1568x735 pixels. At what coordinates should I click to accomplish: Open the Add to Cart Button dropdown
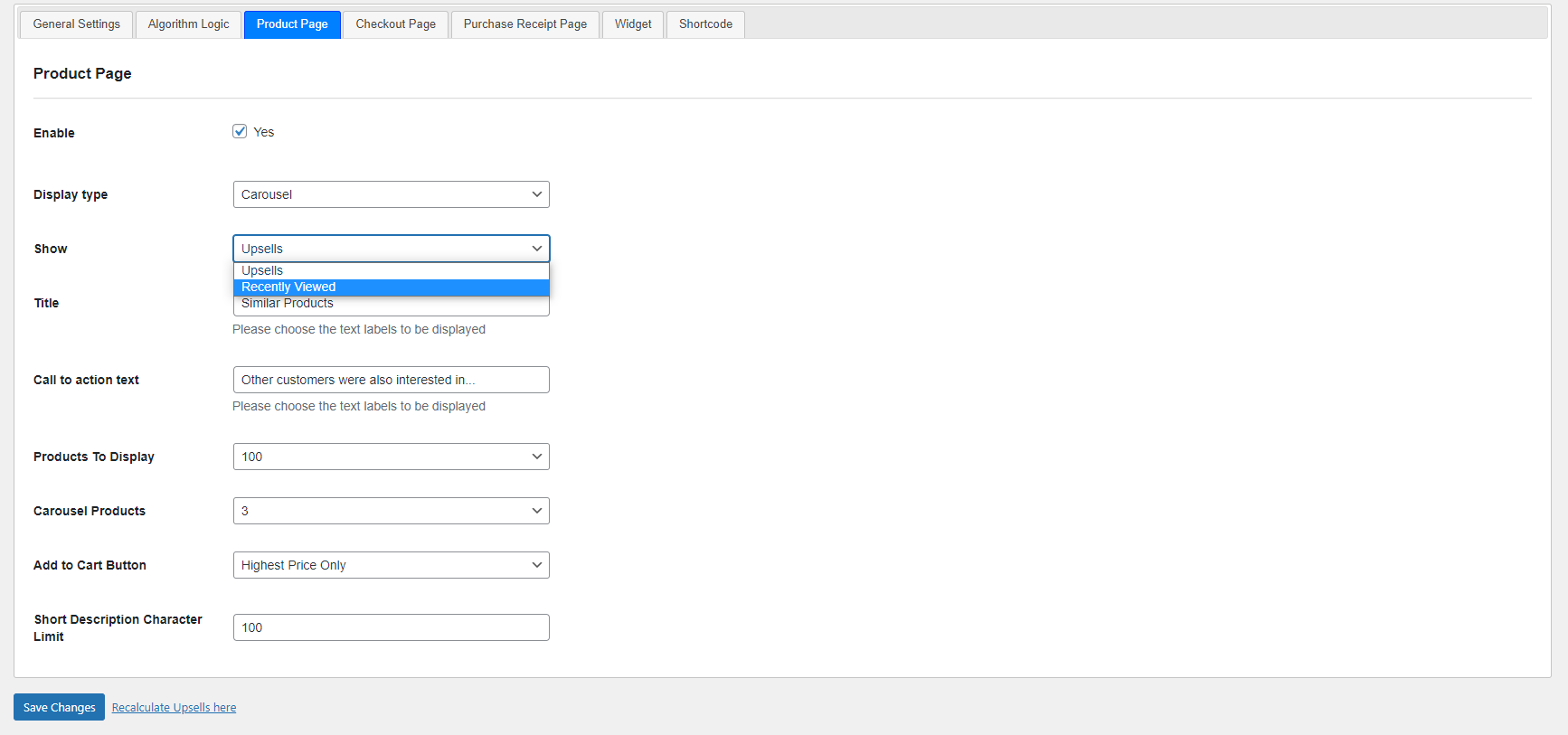[x=392, y=565]
